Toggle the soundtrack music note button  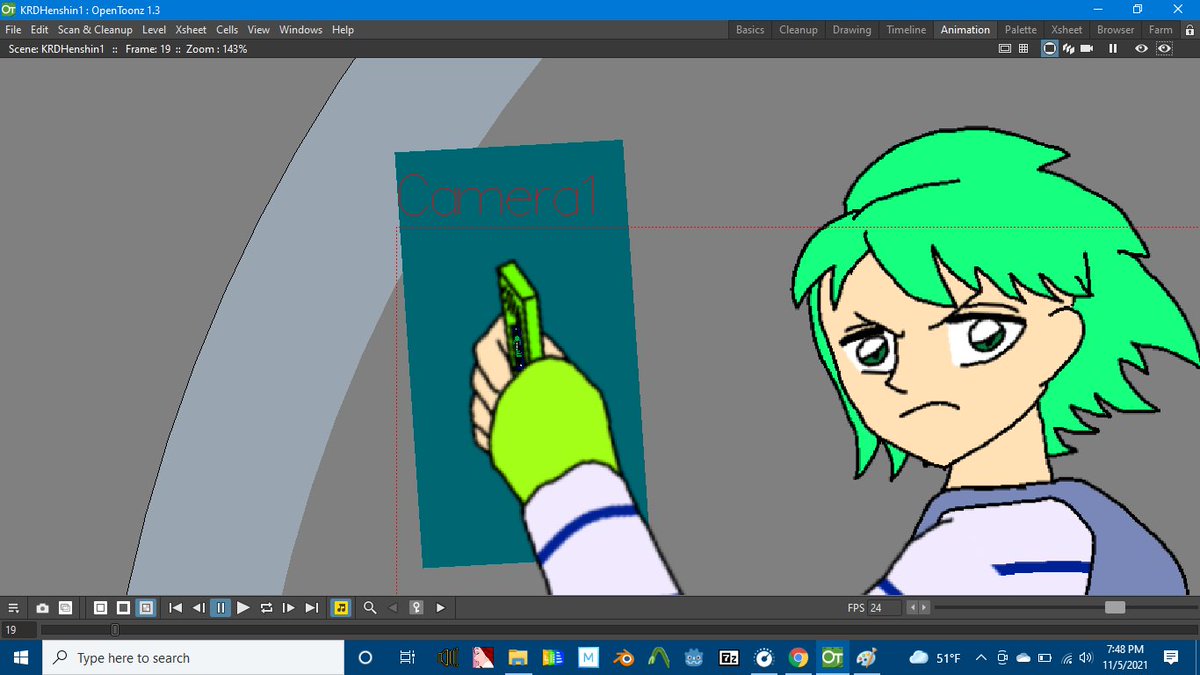(341, 607)
